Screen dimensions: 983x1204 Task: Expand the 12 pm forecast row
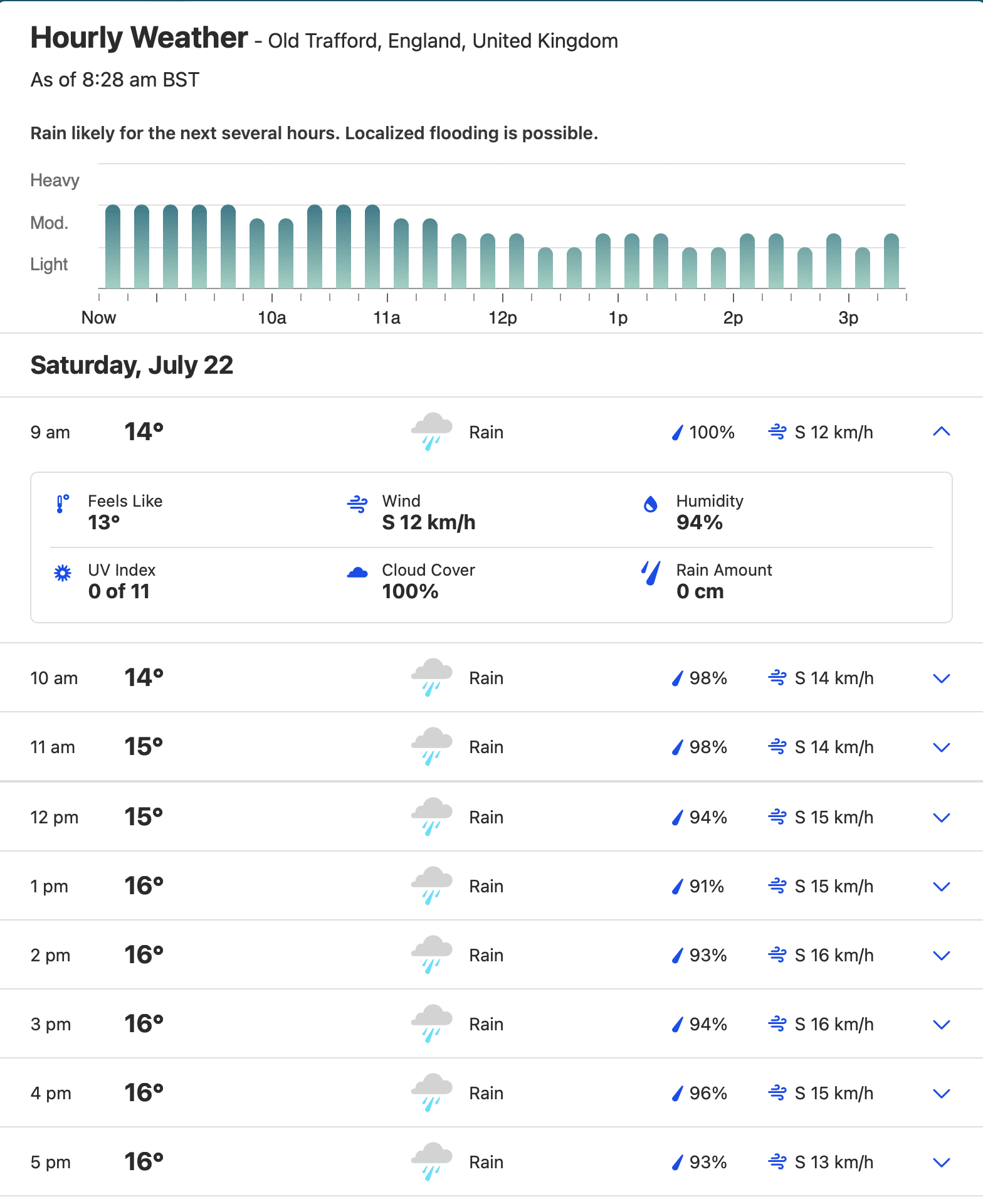point(942,817)
